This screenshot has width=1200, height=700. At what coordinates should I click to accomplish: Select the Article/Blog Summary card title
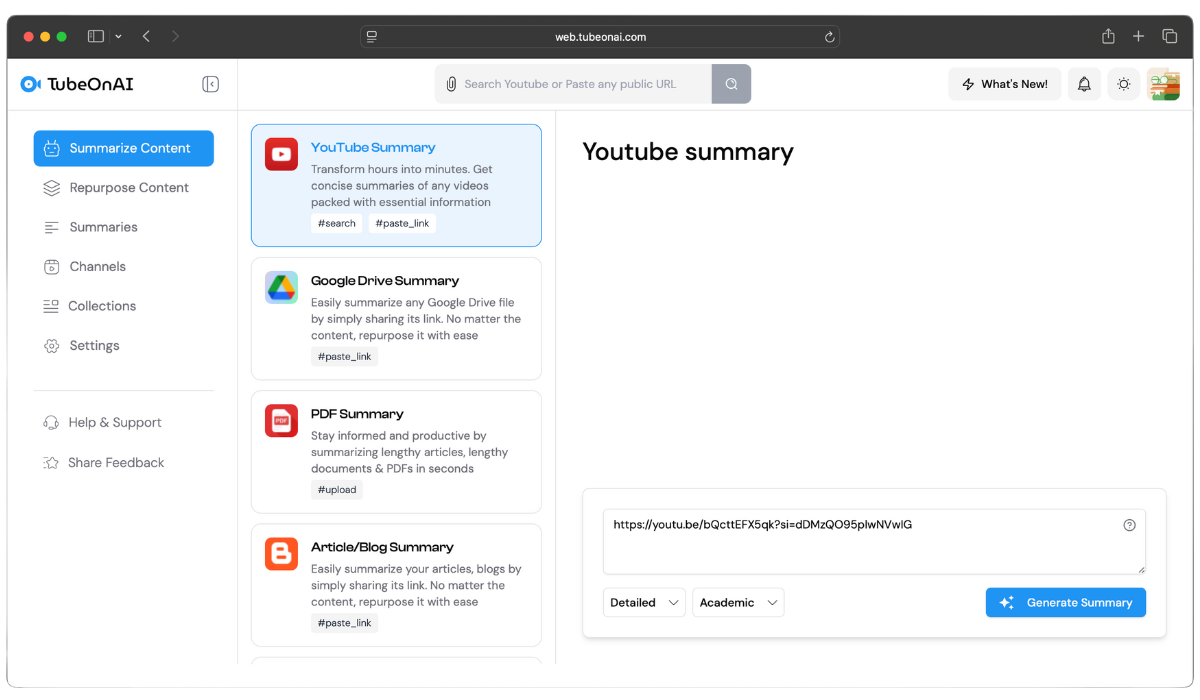pyautogui.click(x=382, y=547)
